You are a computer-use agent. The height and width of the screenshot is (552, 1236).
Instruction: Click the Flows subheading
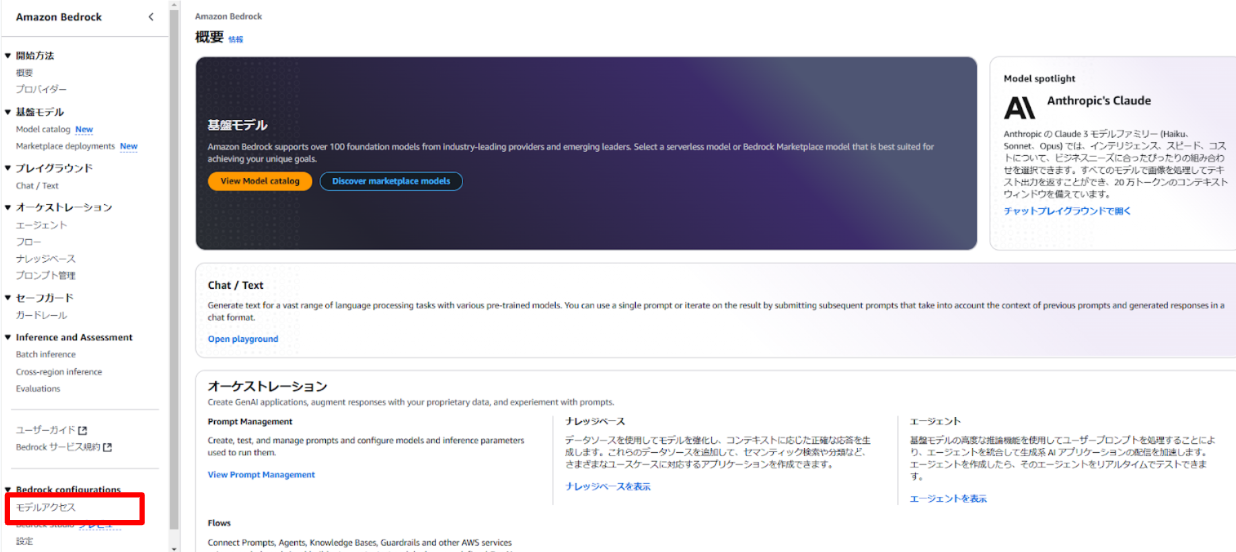tap(219, 523)
